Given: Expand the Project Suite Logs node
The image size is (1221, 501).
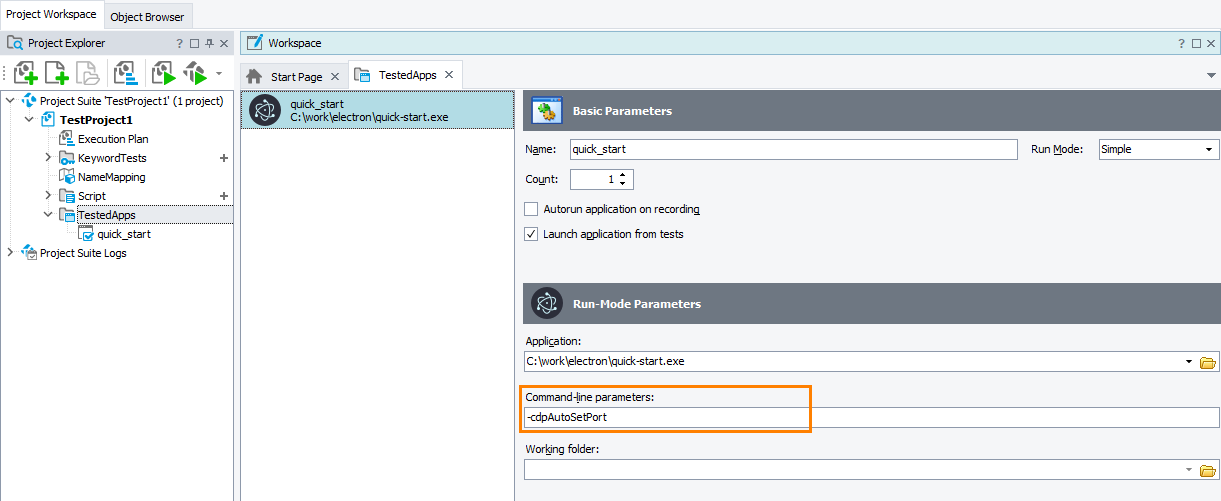Looking at the screenshot, I should click(10, 253).
